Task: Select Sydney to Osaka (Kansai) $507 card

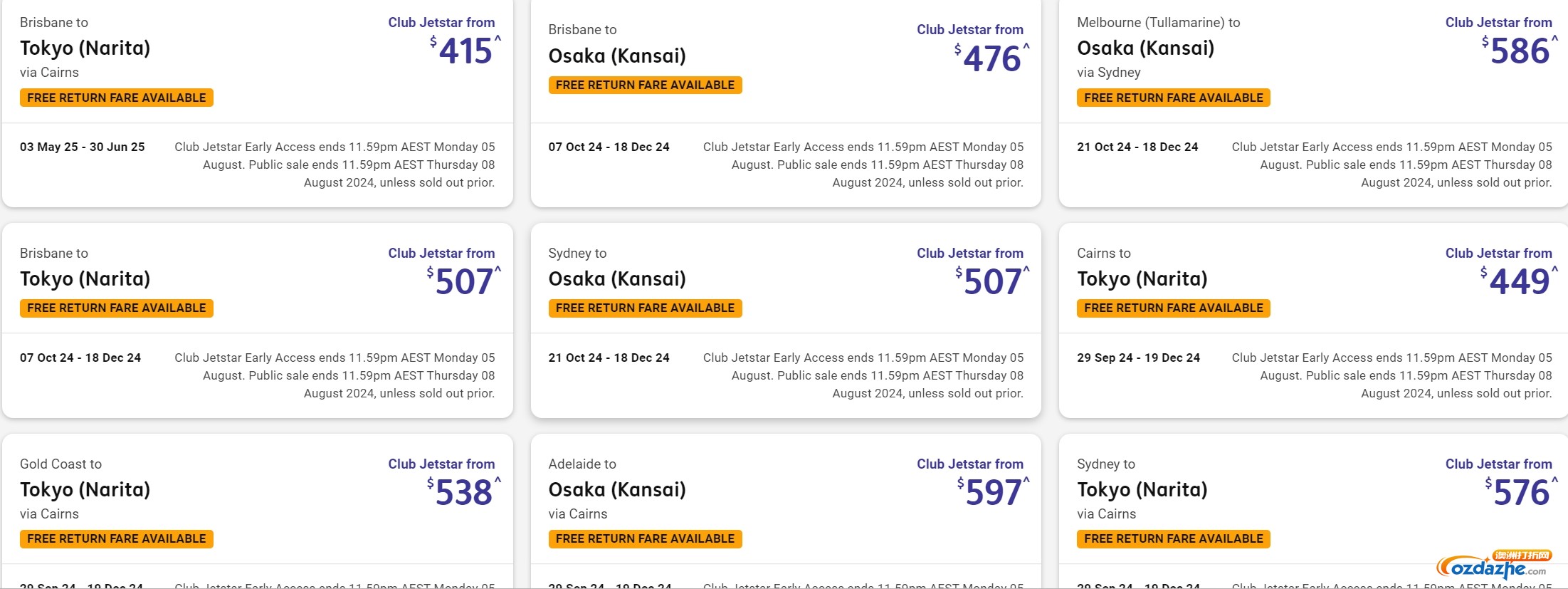Action: click(x=786, y=320)
